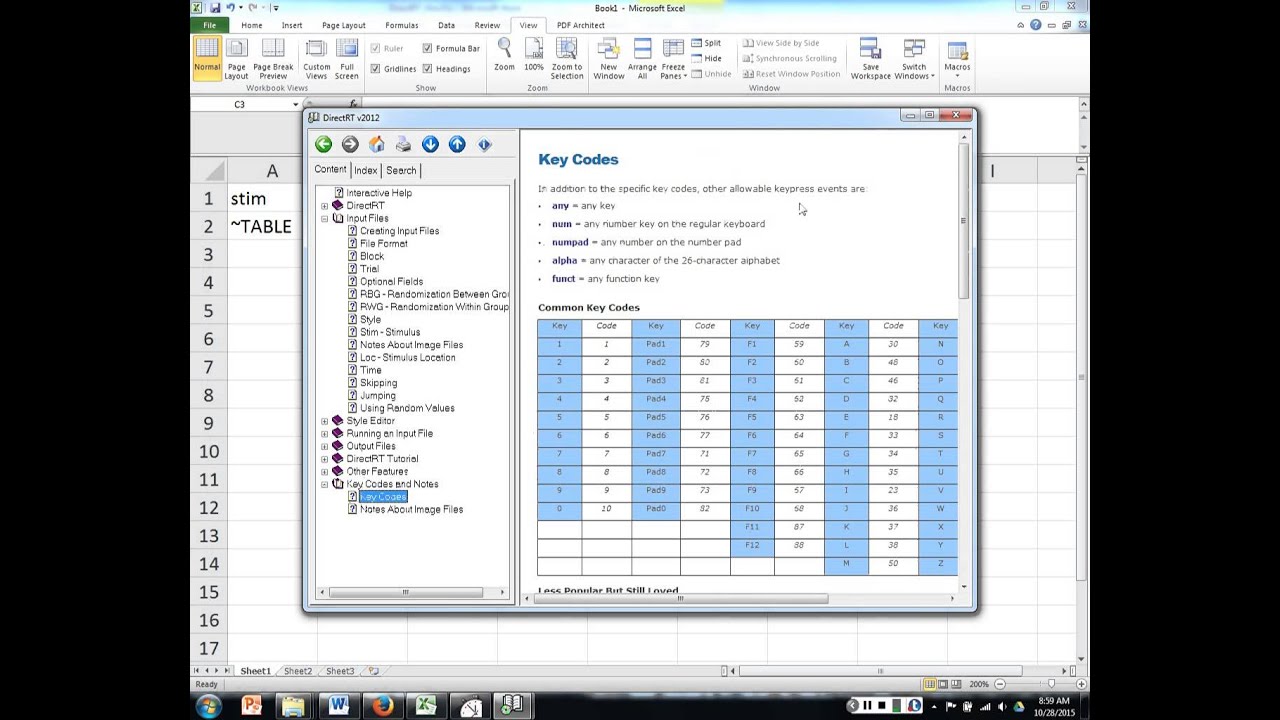Viewport: 1280px width, 720px height.
Task: Click the help tree horizontal scrollbar
Action: (405, 592)
